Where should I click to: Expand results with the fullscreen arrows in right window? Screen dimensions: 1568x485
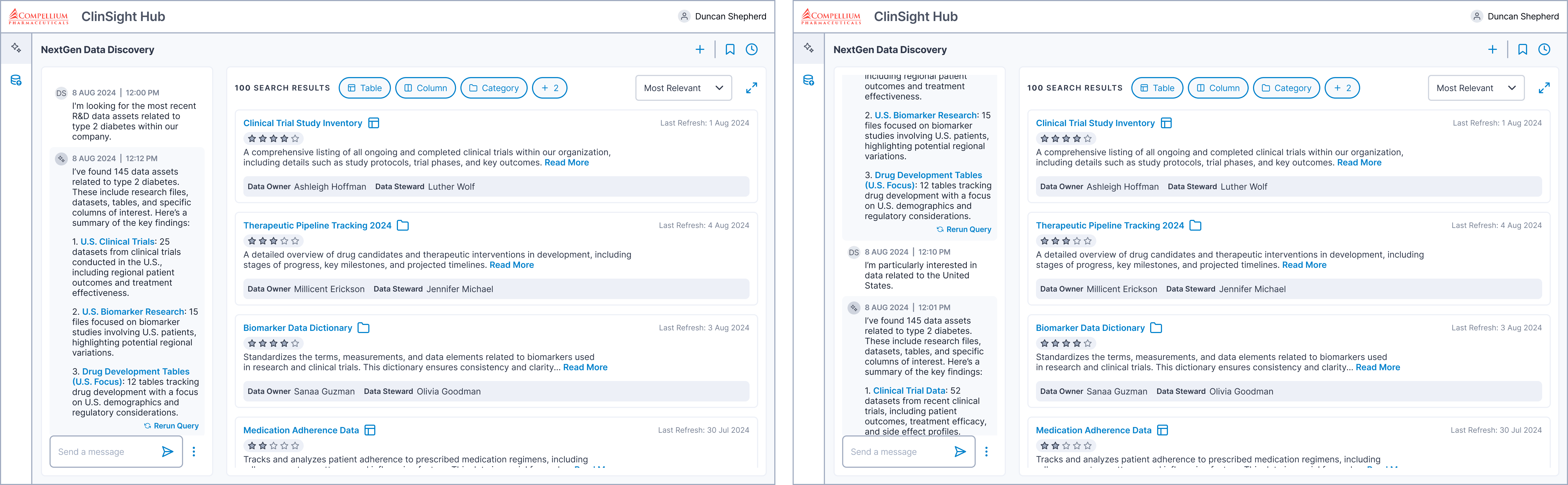(x=1544, y=88)
